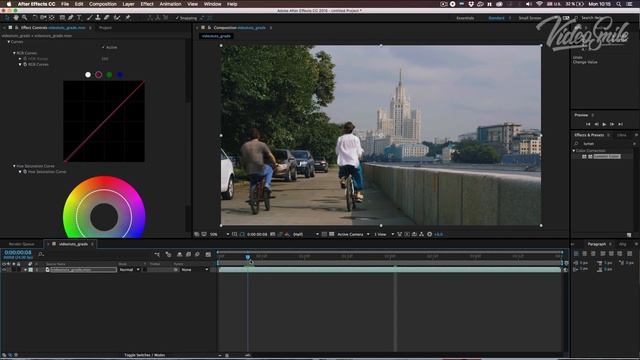Collapse the Hue Saturation Curves section
Viewport: 640px width, 360px height.
[14, 166]
